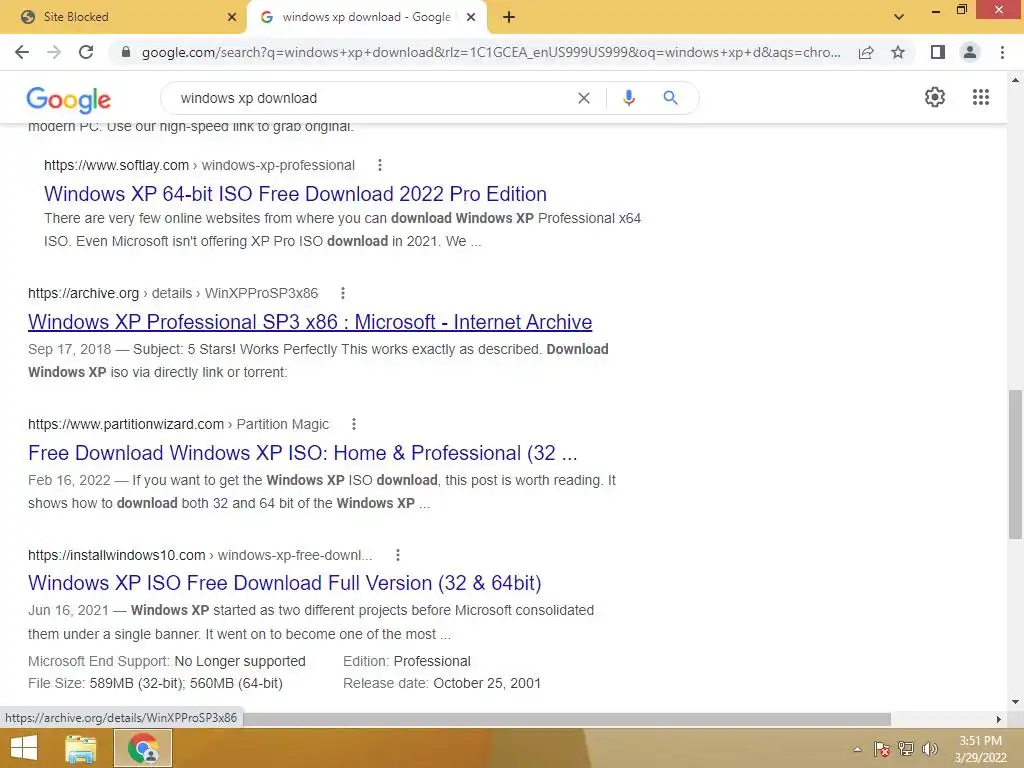Click the scroll up arrow
The image size is (1024, 768).
[1015, 80]
